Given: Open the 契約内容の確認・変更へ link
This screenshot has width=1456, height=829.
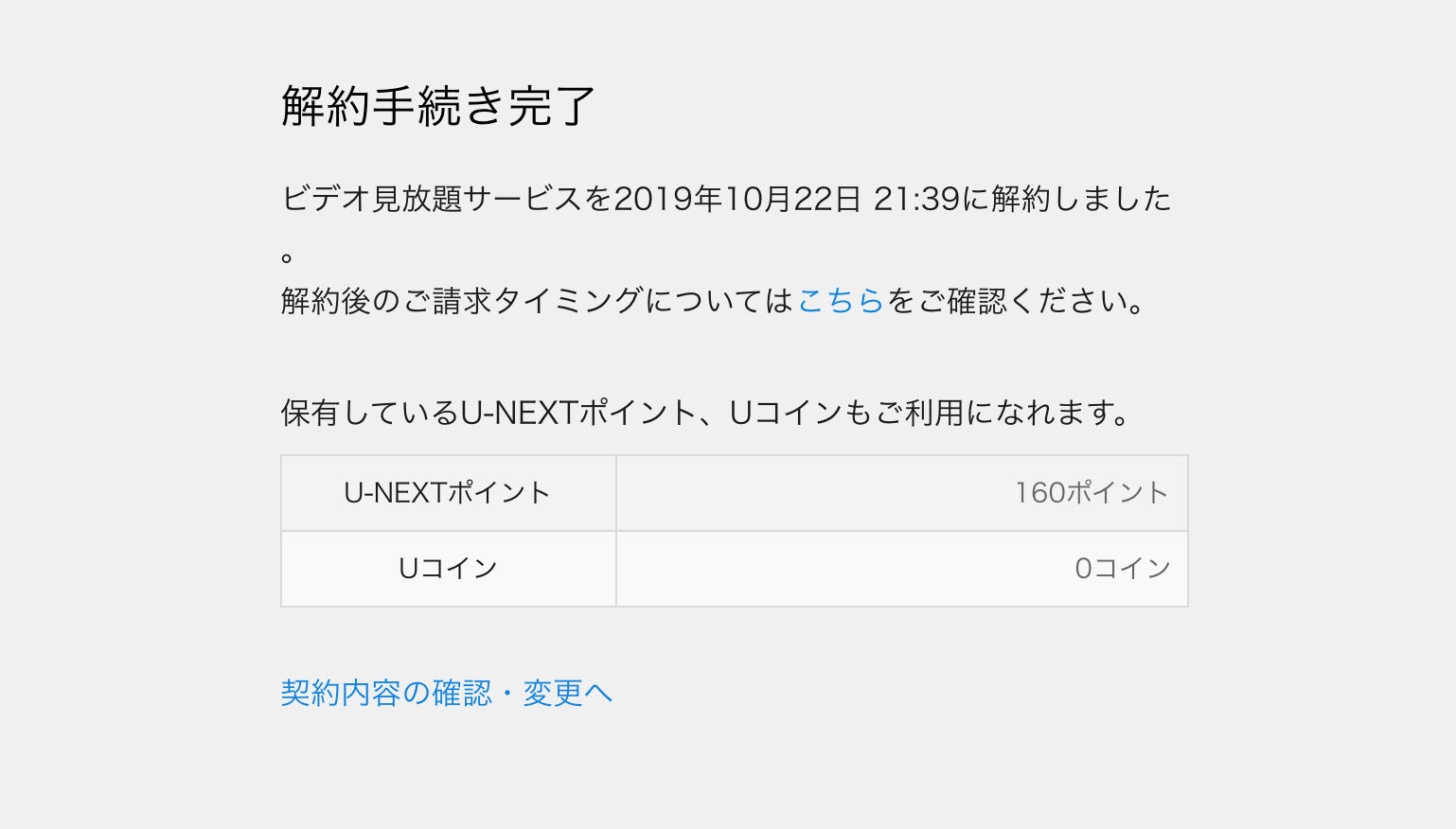Looking at the screenshot, I should click(x=447, y=693).
